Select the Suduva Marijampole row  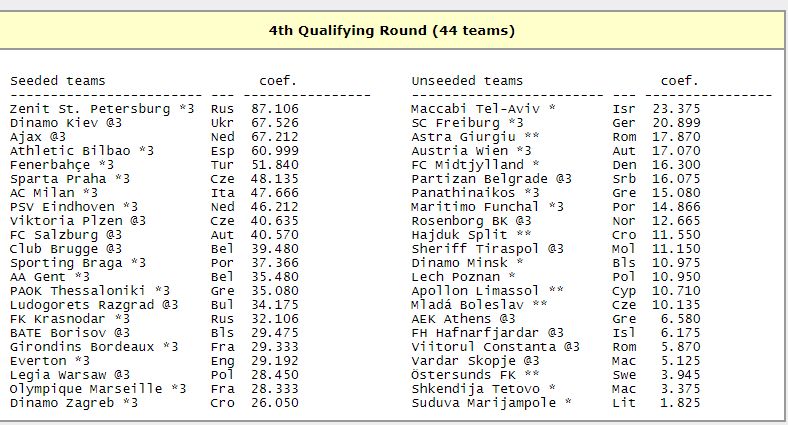(556, 403)
